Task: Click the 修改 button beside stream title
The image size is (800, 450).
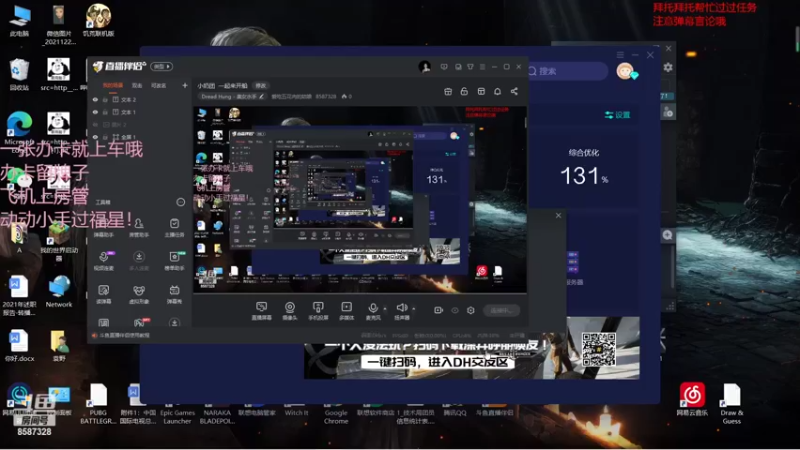Action: pyautogui.click(x=261, y=85)
